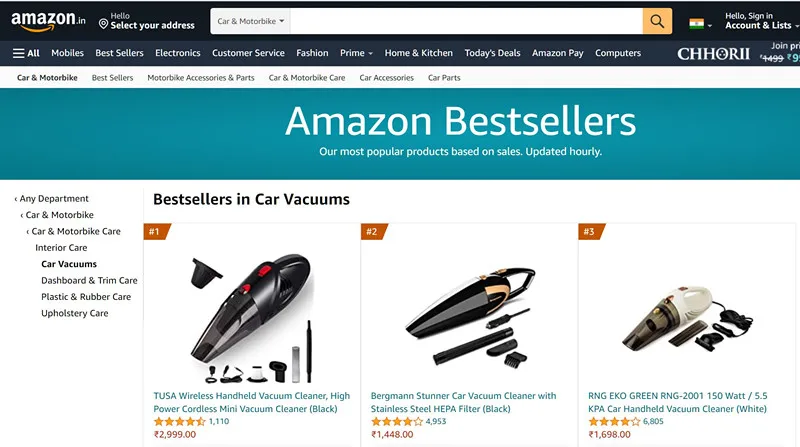This screenshot has height=447, width=800.
Task: Open RNG EKO GREEN vacuum product link
Action: click(x=678, y=402)
